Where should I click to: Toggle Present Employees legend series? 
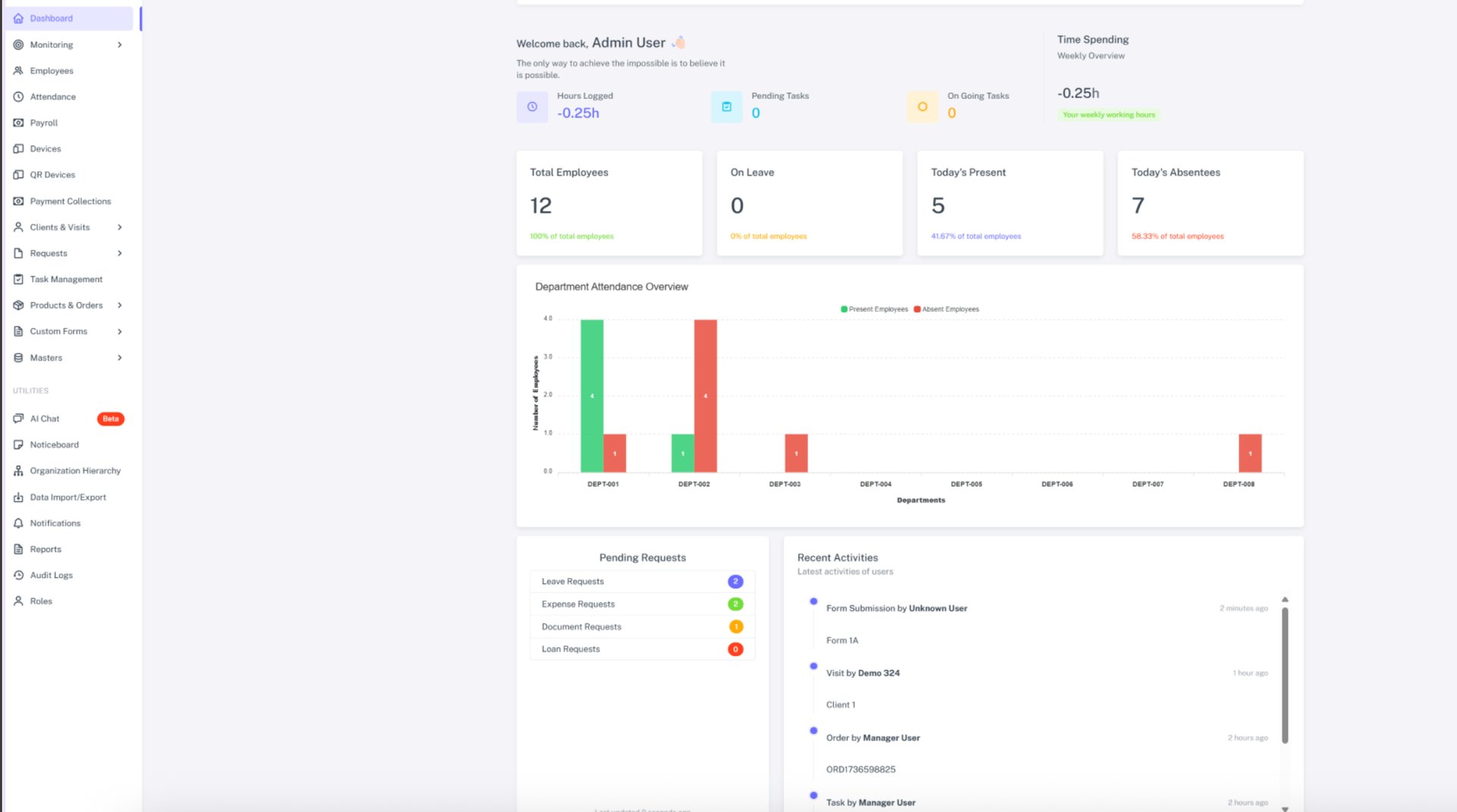874,309
